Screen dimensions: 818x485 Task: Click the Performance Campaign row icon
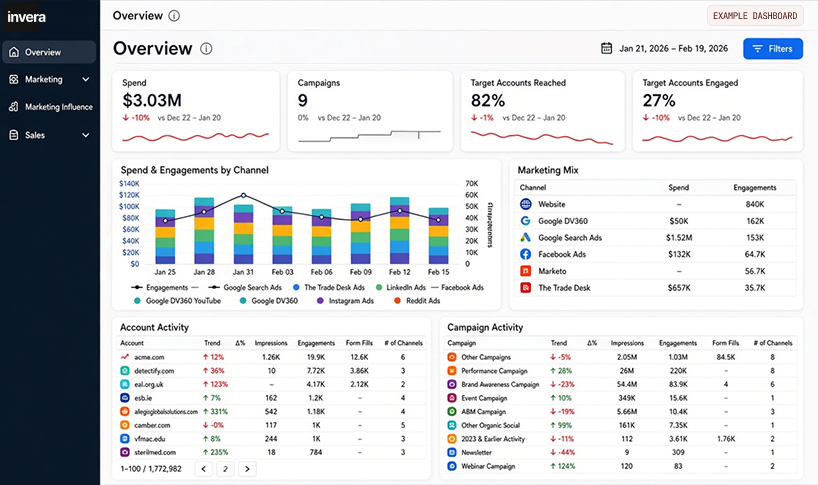[x=452, y=371]
